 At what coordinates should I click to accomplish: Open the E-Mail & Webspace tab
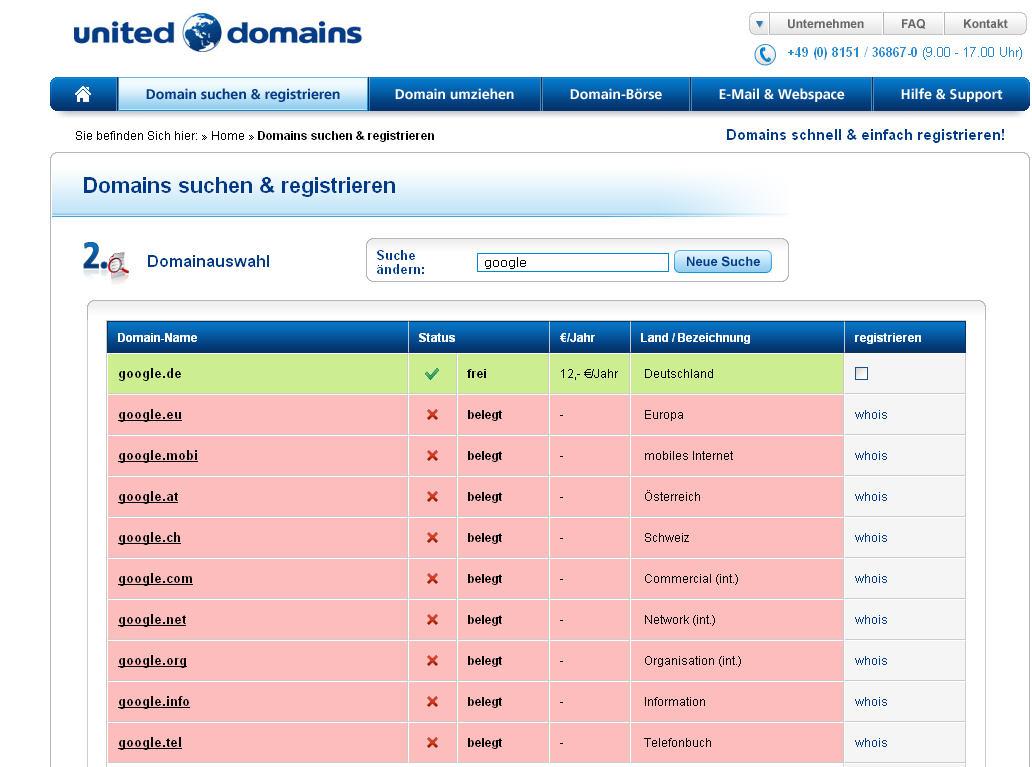(781, 94)
